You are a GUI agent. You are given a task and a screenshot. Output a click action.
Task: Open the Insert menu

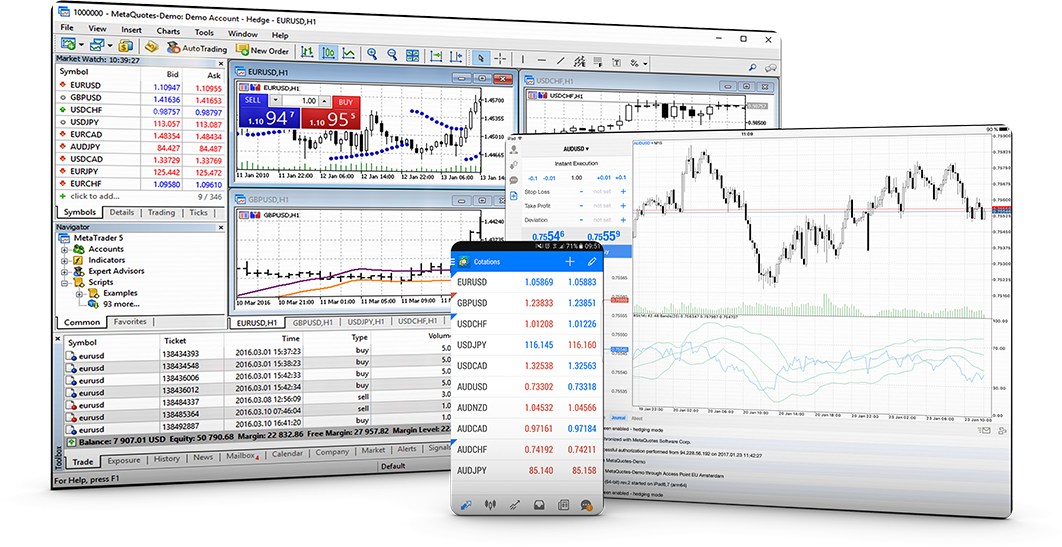[x=131, y=30]
